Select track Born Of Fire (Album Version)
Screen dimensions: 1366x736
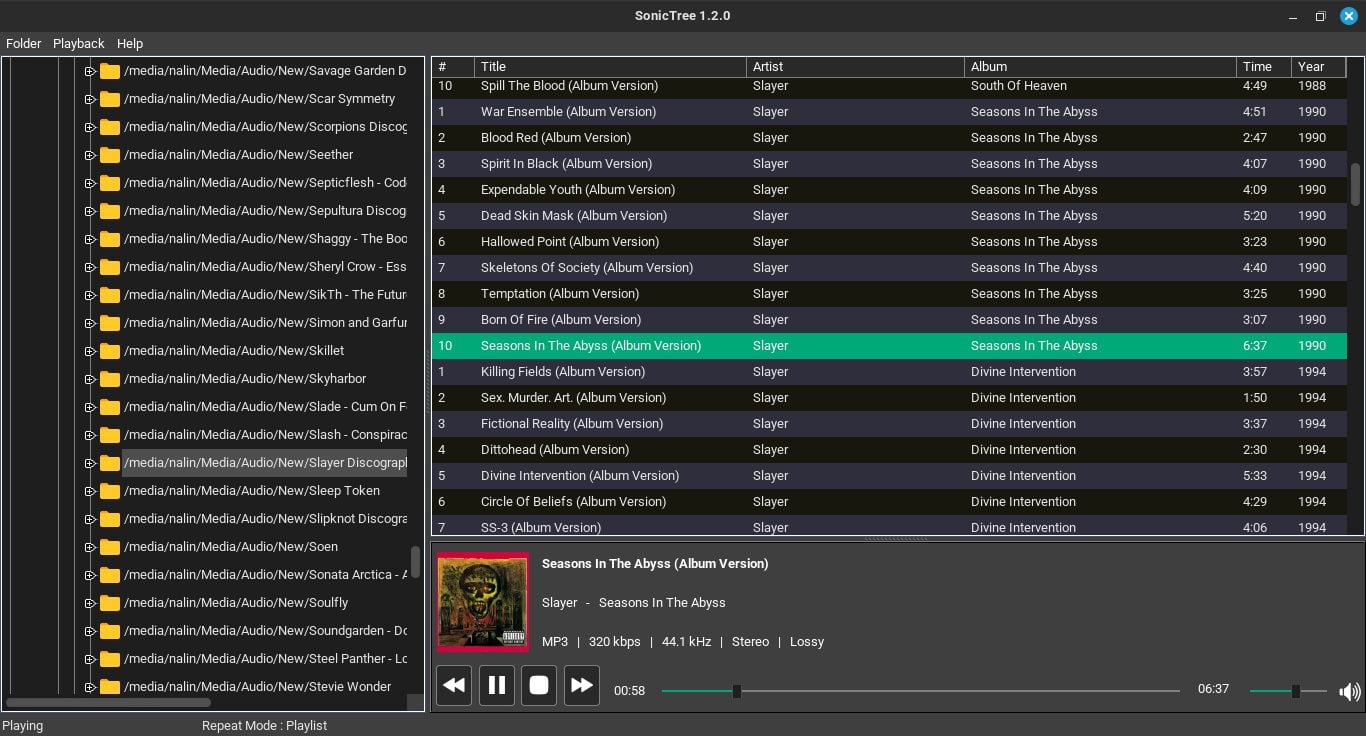(x=890, y=320)
